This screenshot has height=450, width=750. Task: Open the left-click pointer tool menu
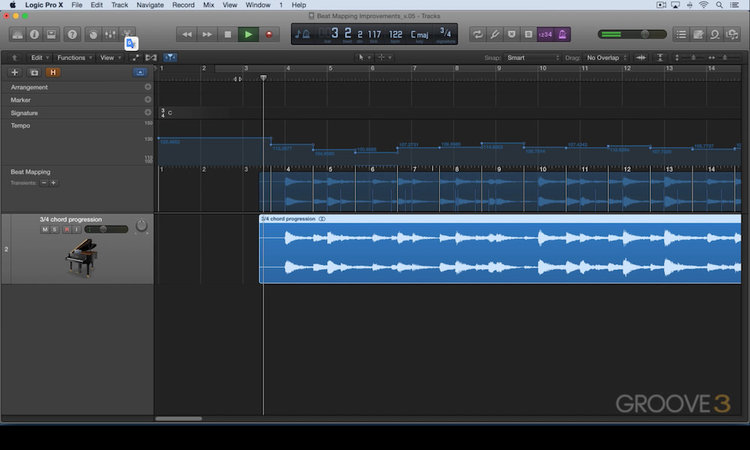364,58
